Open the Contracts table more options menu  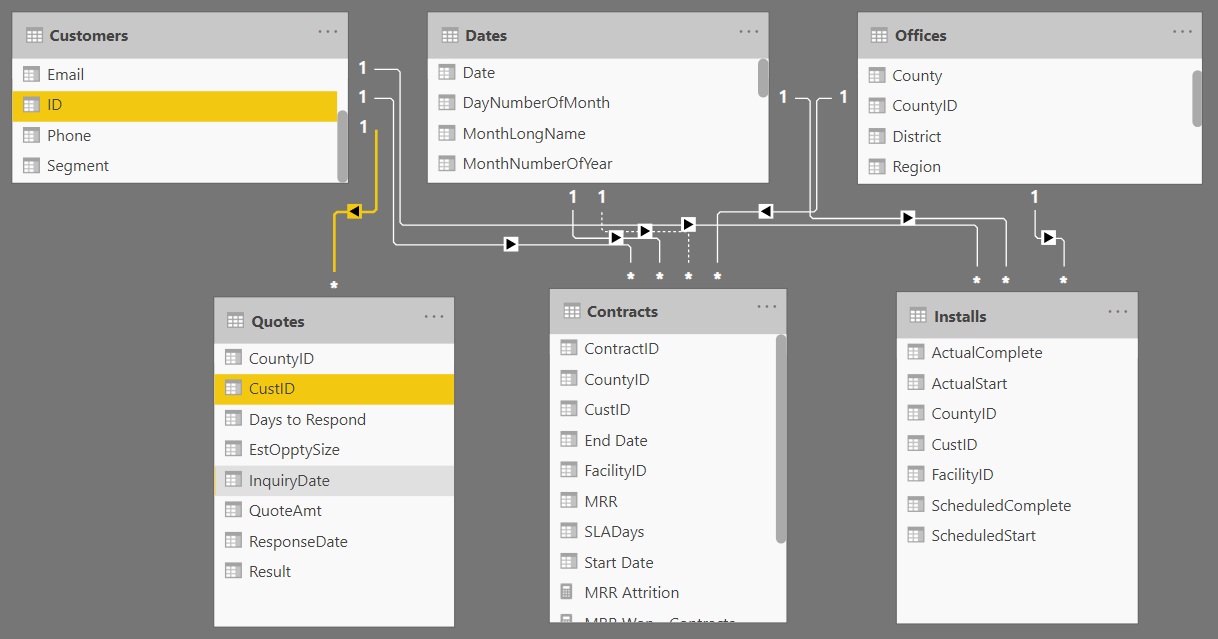[767, 307]
